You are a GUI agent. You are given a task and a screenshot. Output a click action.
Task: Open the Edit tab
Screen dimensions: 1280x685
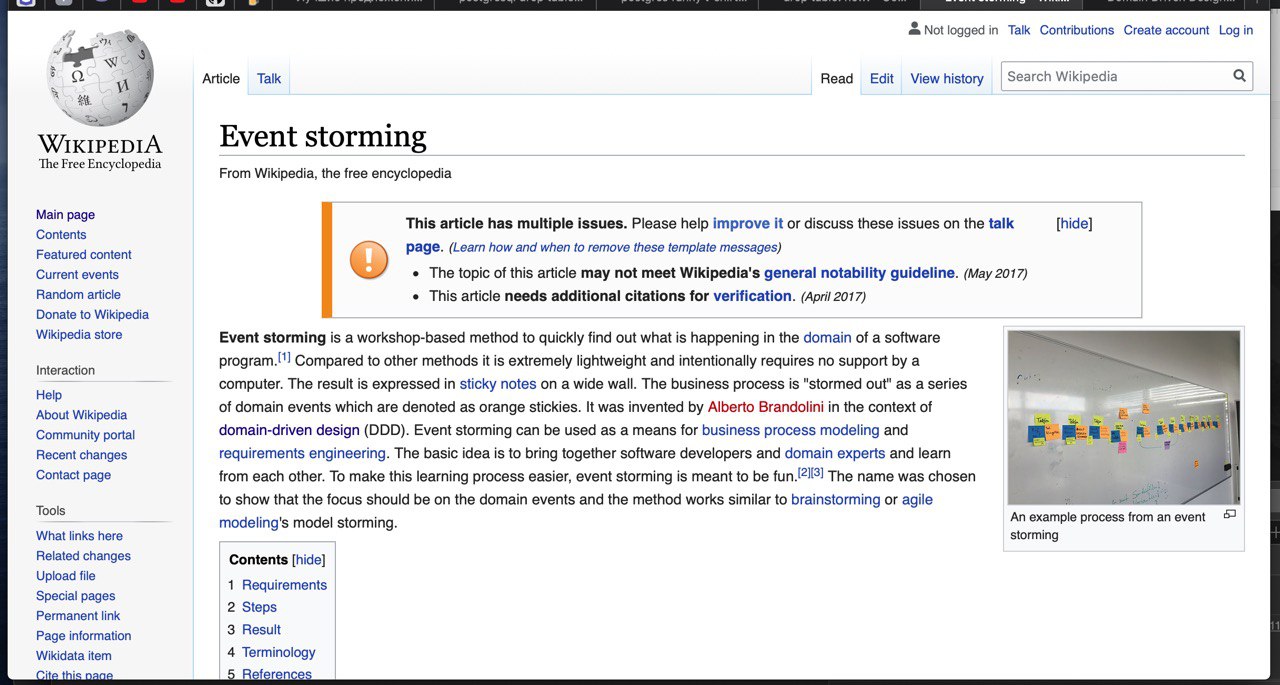point(882,78)
